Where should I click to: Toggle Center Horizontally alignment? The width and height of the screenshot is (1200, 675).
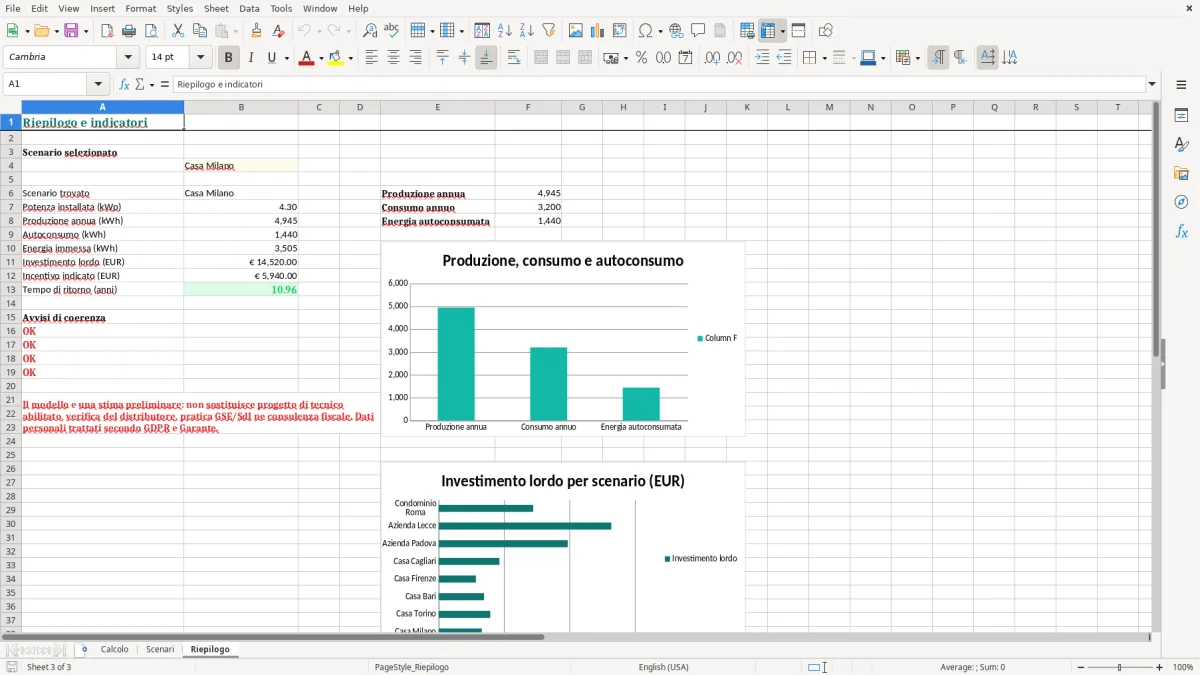[x=394, y=58]
